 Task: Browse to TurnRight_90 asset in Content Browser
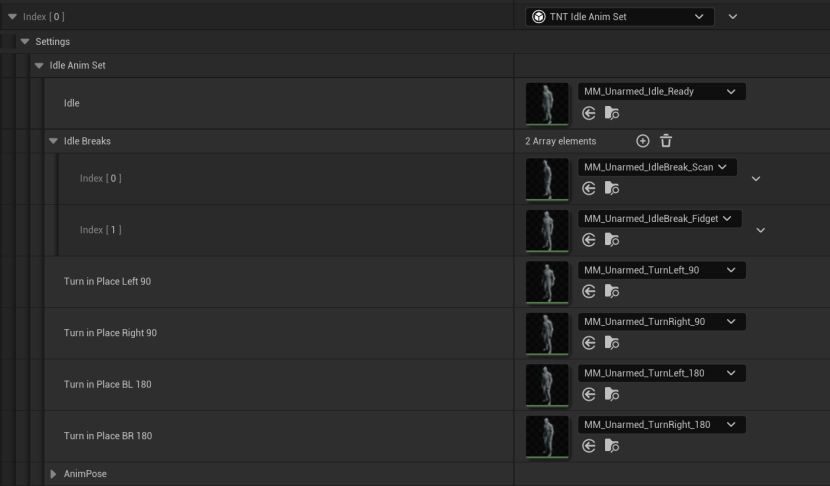tap(612, 343)
